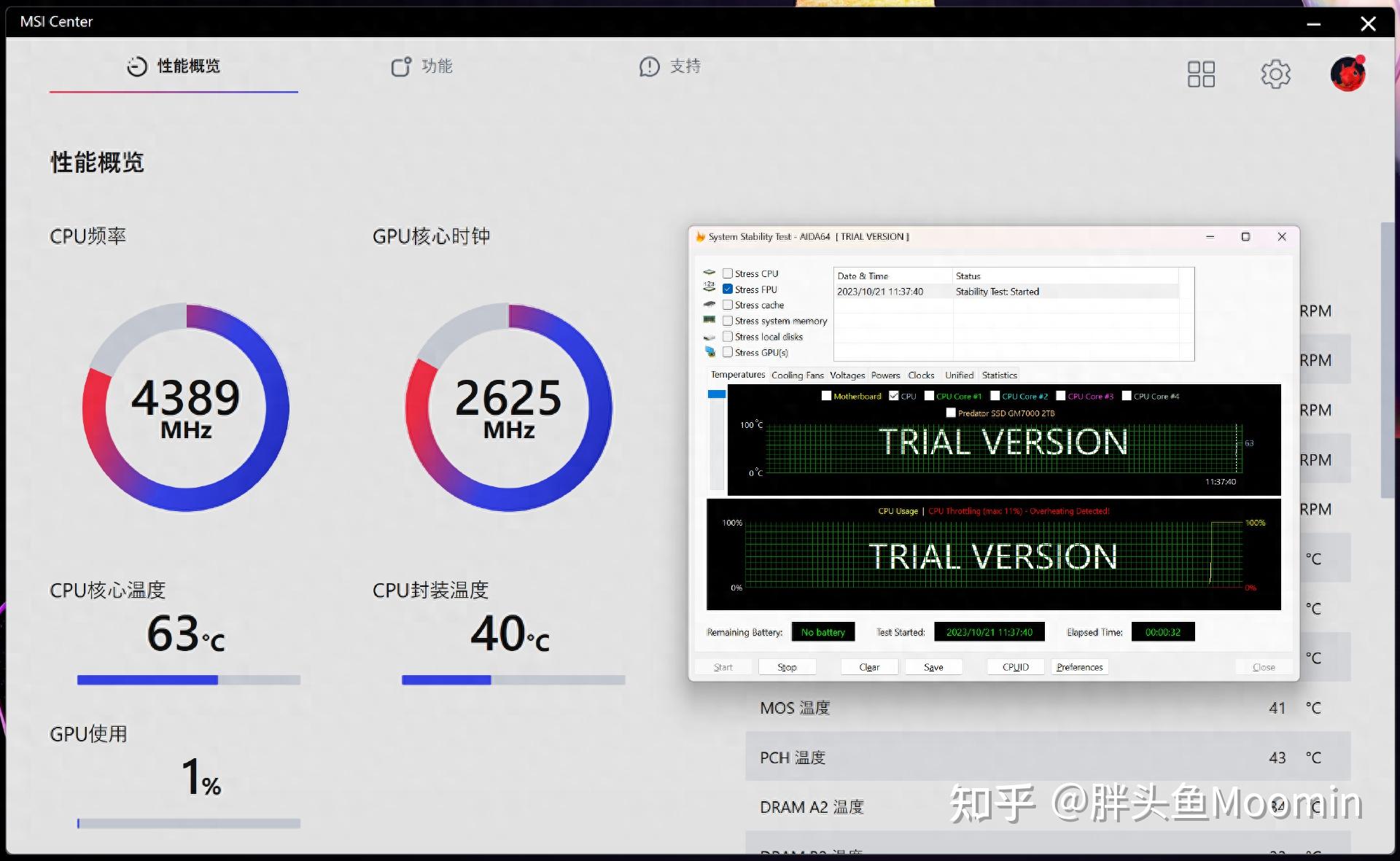Image resolution: width=1400 pixels, height=861 pixels.
Task: Open the user profile avatar
Action: [x=1347, y=74]
